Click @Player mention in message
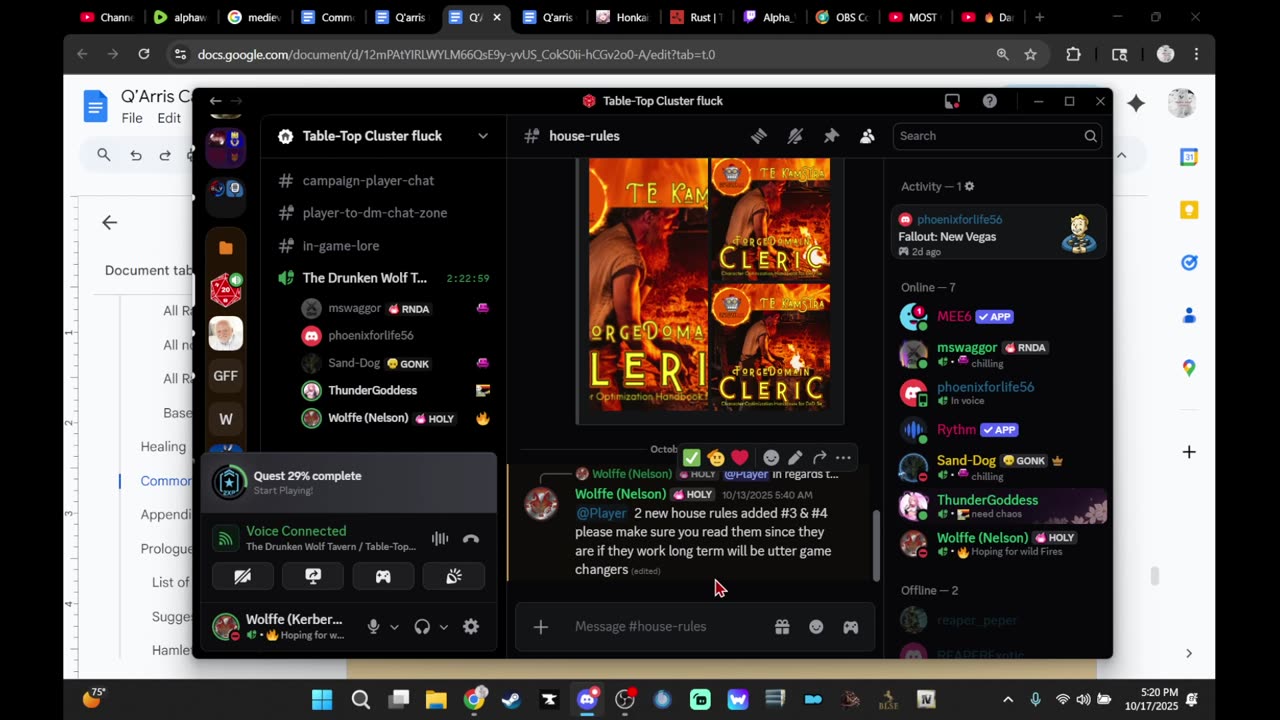This screenshot has width=1280, height=720. [x=601, y=514]
